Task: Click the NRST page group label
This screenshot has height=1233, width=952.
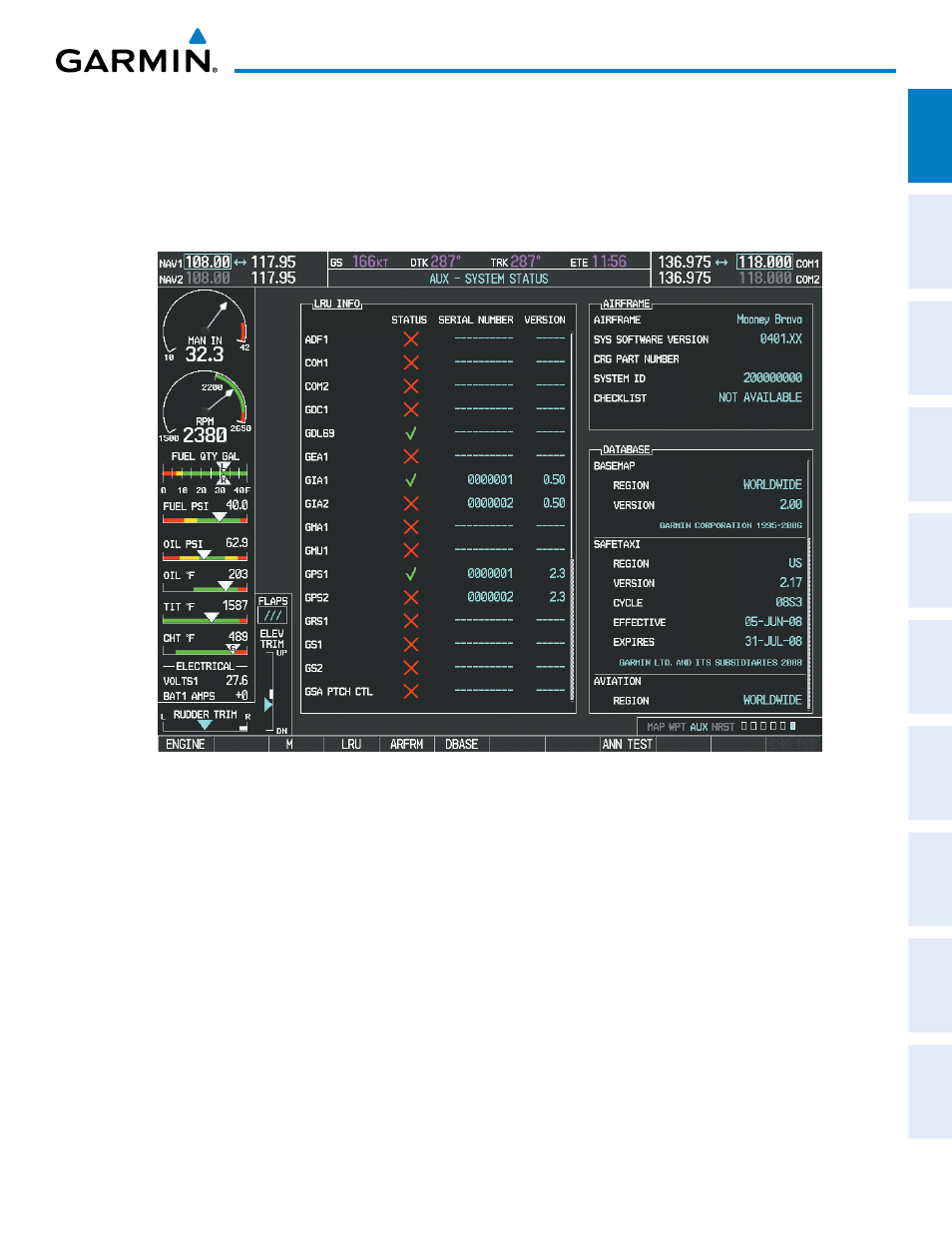Action: point(722,727)
